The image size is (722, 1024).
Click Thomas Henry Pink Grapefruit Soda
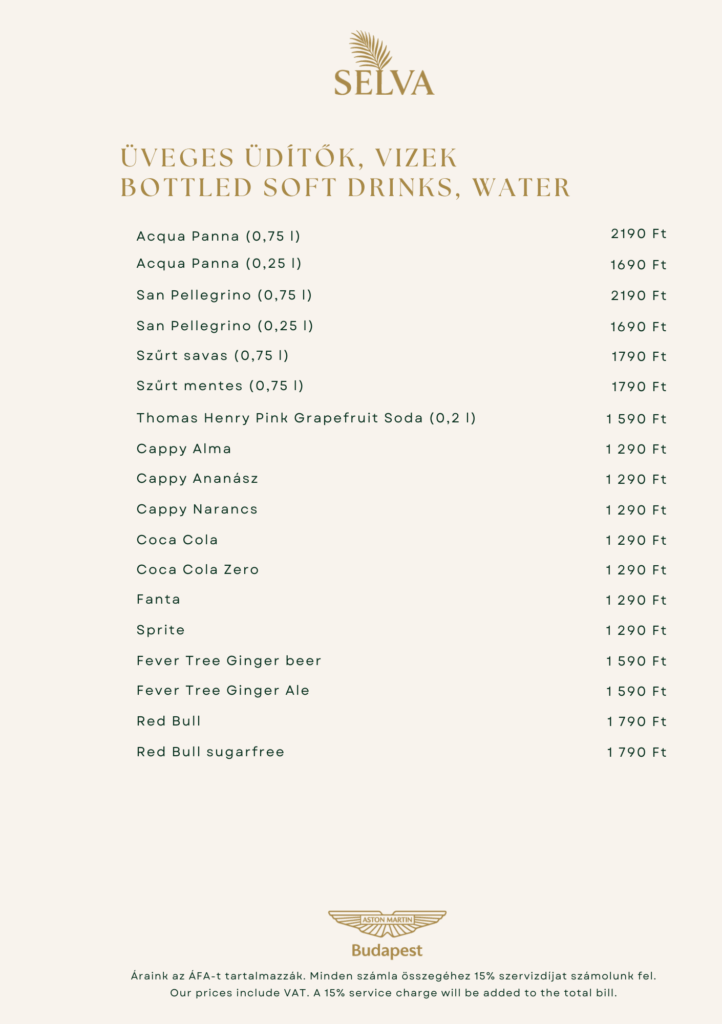point(306,418)
